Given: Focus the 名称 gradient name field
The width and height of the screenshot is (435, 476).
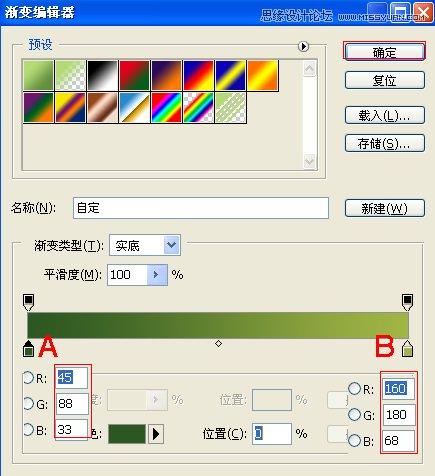Looking at the screenshot, I should point(201,208).
